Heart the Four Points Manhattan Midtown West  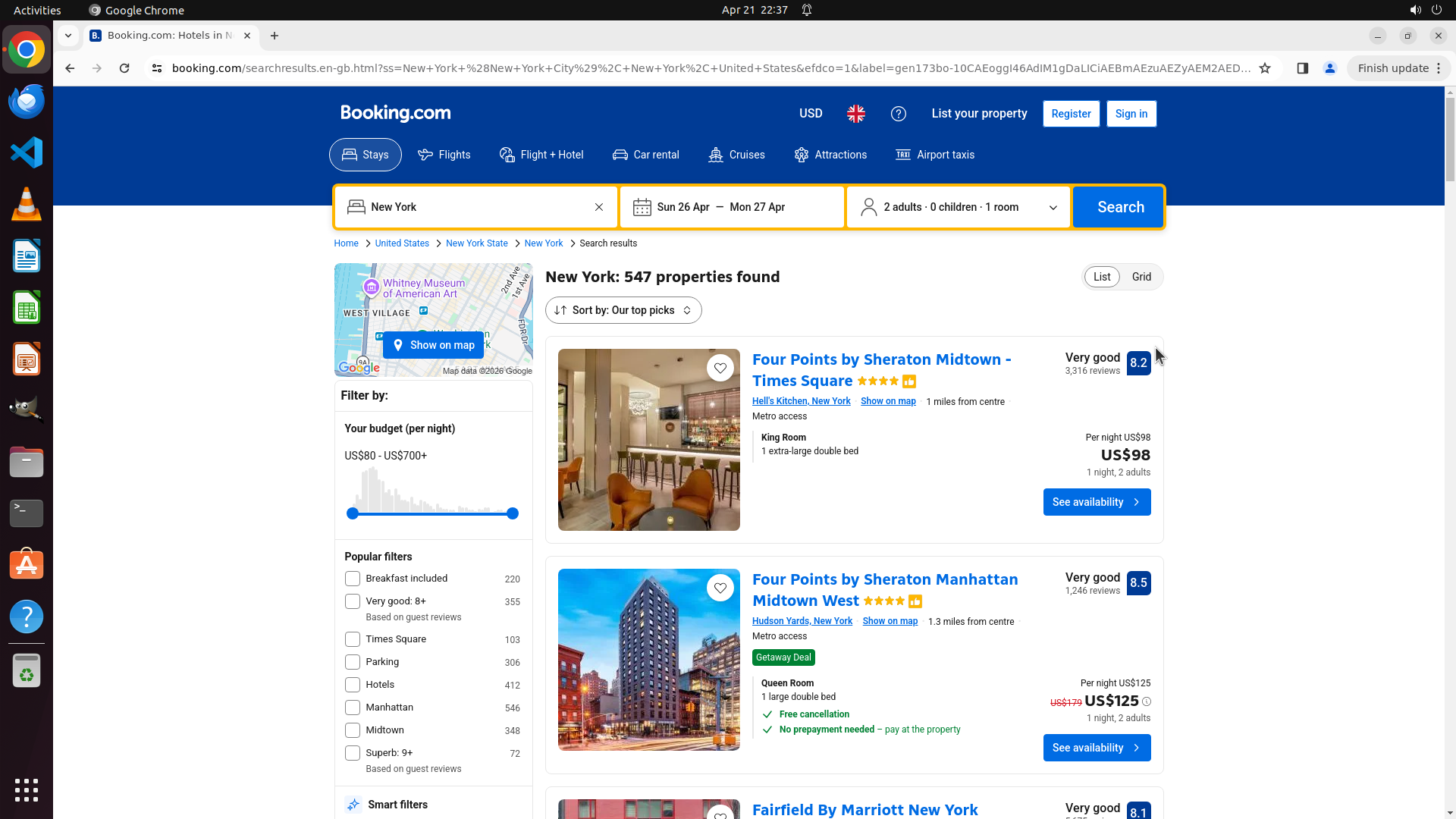(720, 588)
